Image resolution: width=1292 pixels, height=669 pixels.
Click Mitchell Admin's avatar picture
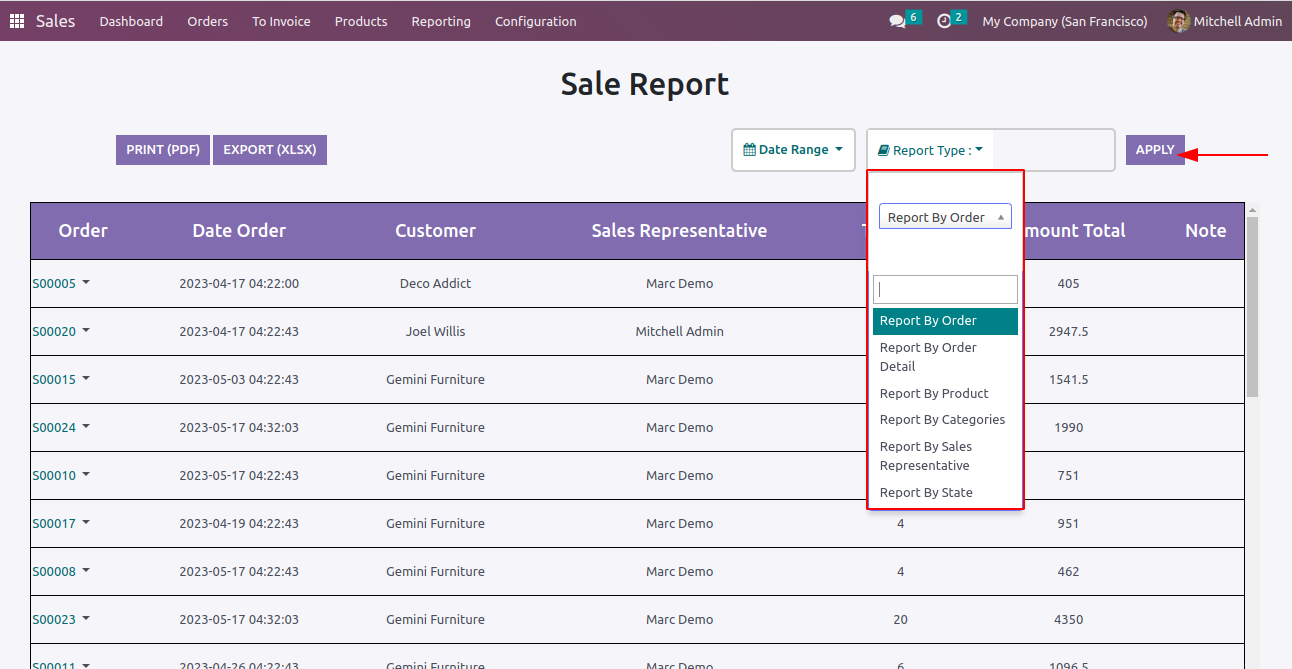coord(1179,21)
